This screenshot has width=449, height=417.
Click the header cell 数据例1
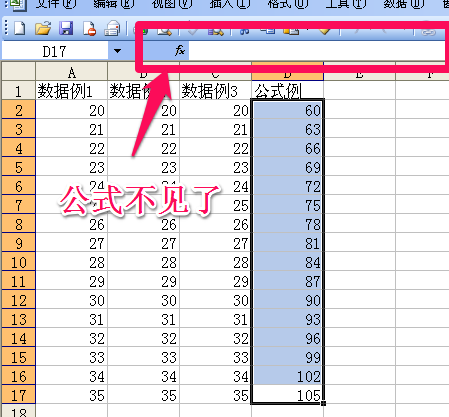click(71, 91)
